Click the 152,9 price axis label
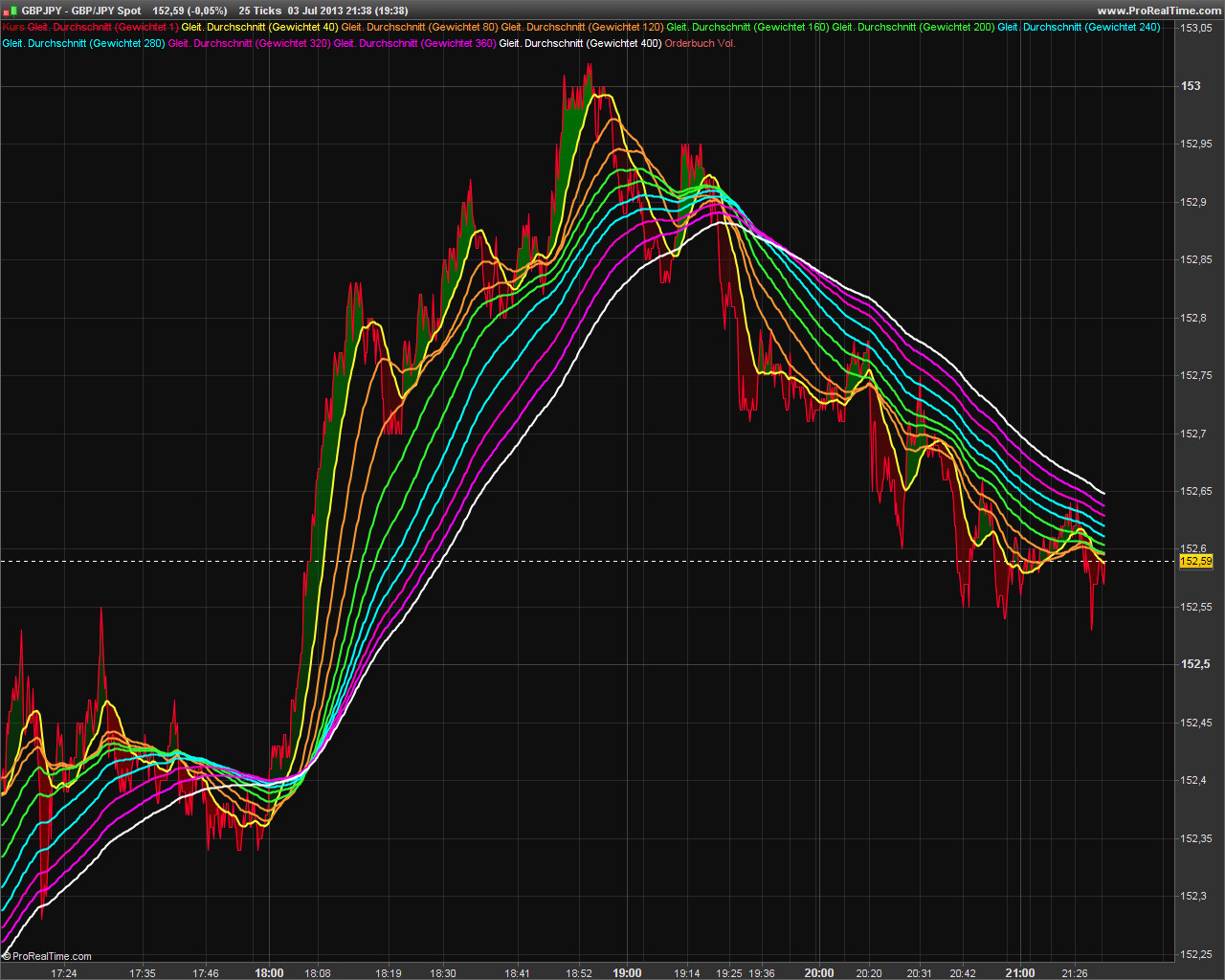 (1193, 202)
